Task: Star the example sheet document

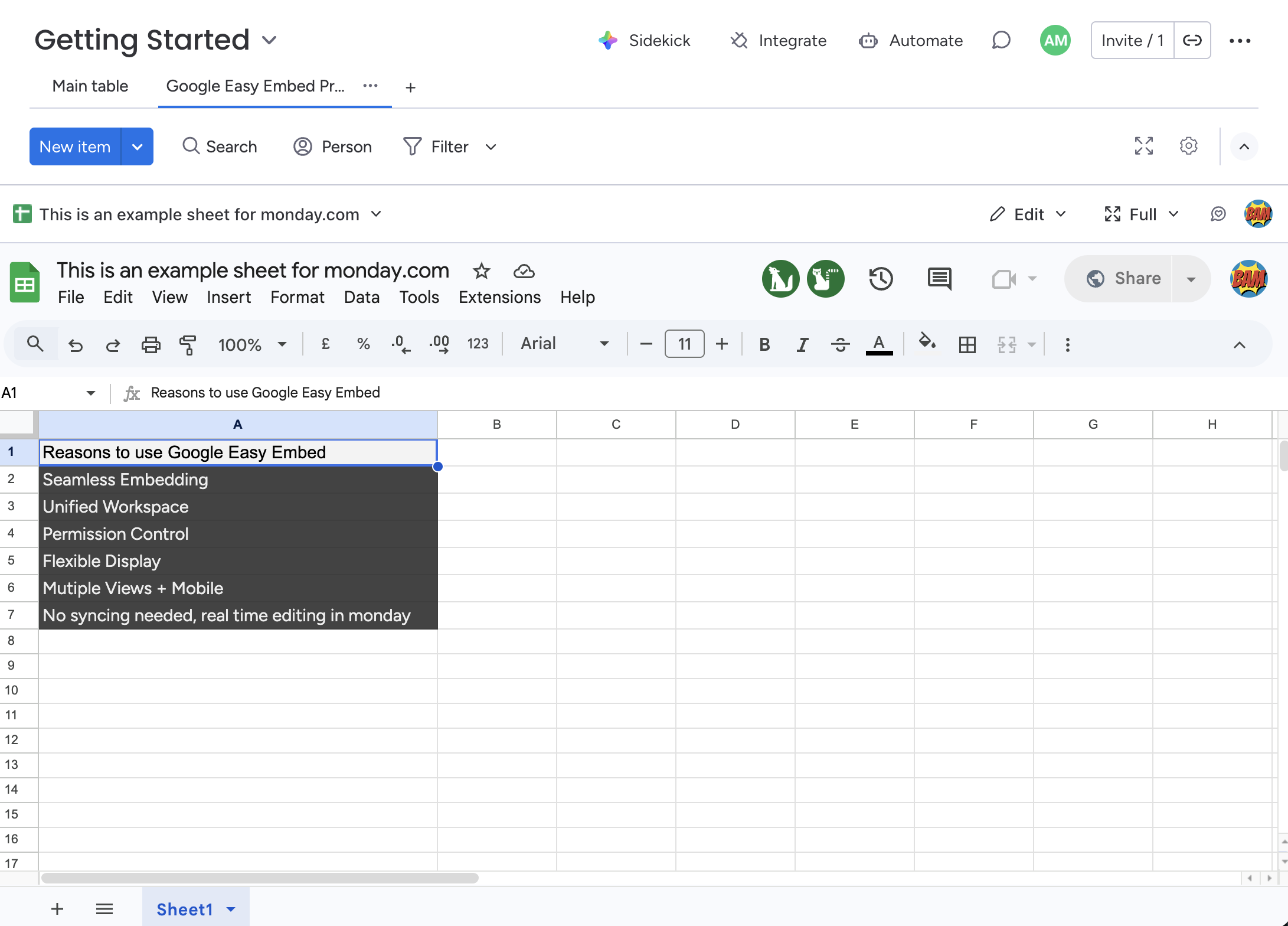Action: click(x=481, y=271)
